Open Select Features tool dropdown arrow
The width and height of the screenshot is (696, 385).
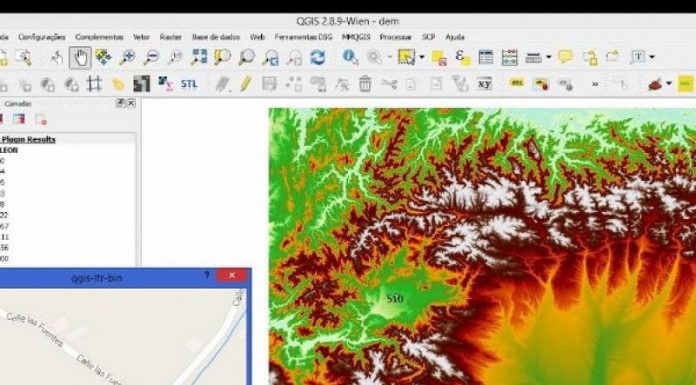422,57
